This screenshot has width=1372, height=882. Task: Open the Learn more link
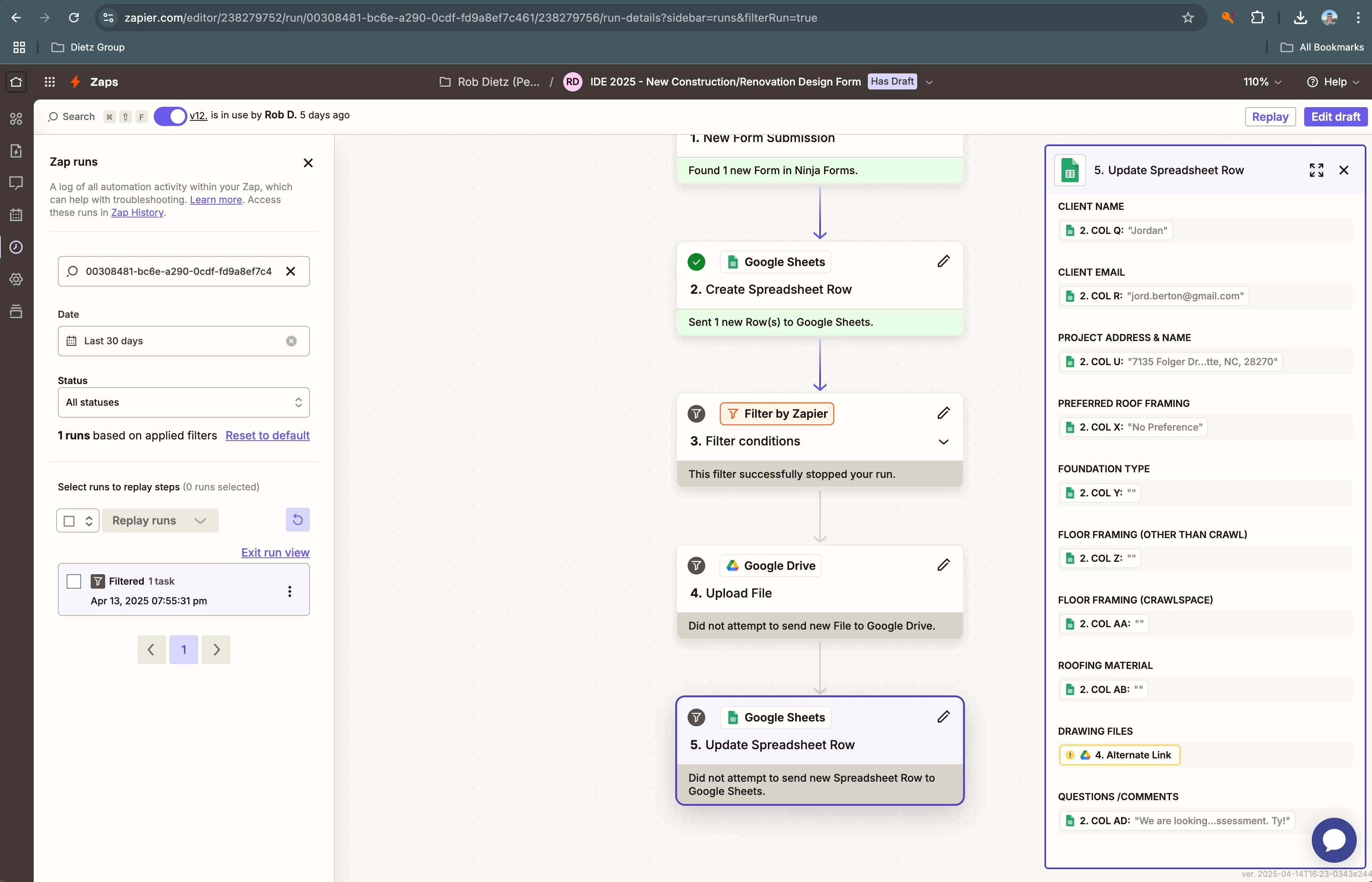click(x=216, y=199)
